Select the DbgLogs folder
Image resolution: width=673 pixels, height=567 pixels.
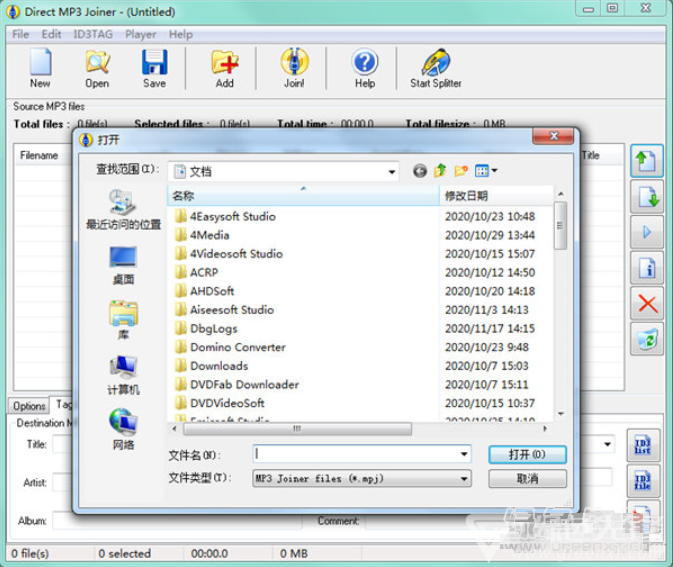pyautogui.click(x=206, y=328)
